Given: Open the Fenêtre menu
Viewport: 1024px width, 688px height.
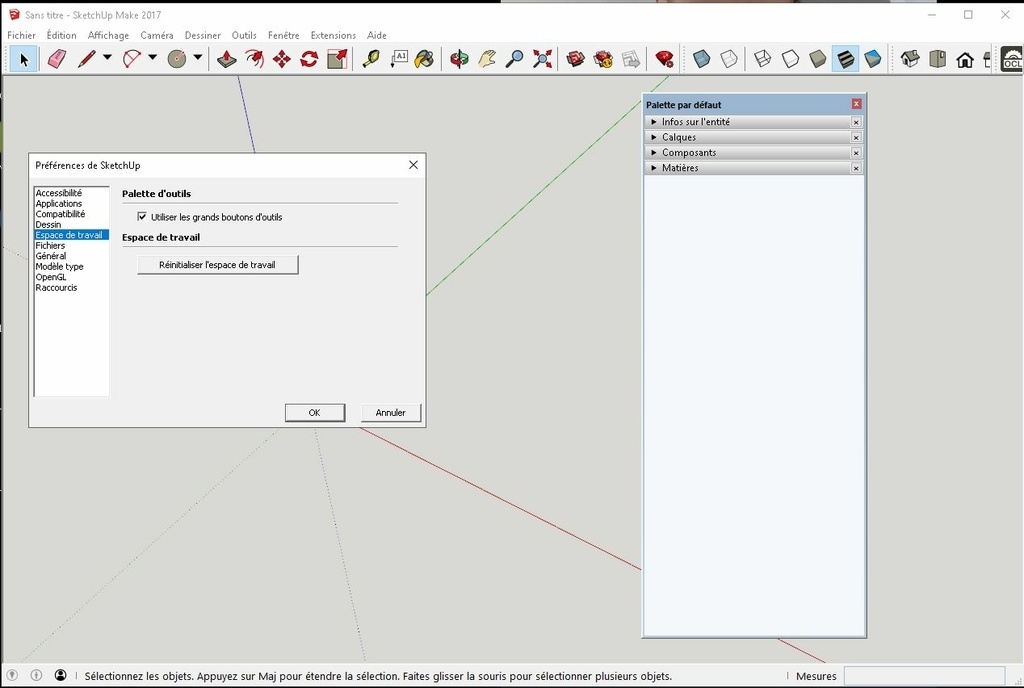Looking at the screenshot, I should [x=283, y=35].
